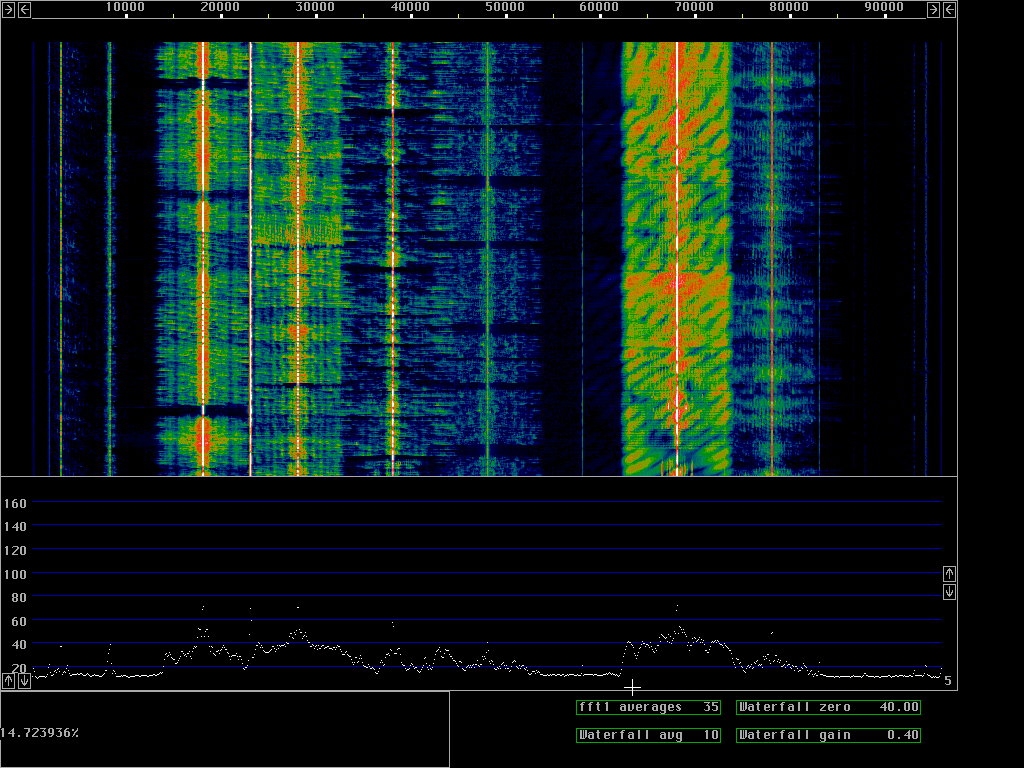Click the 160 dB scale label

pyautogui.click(x=15, y=504)
